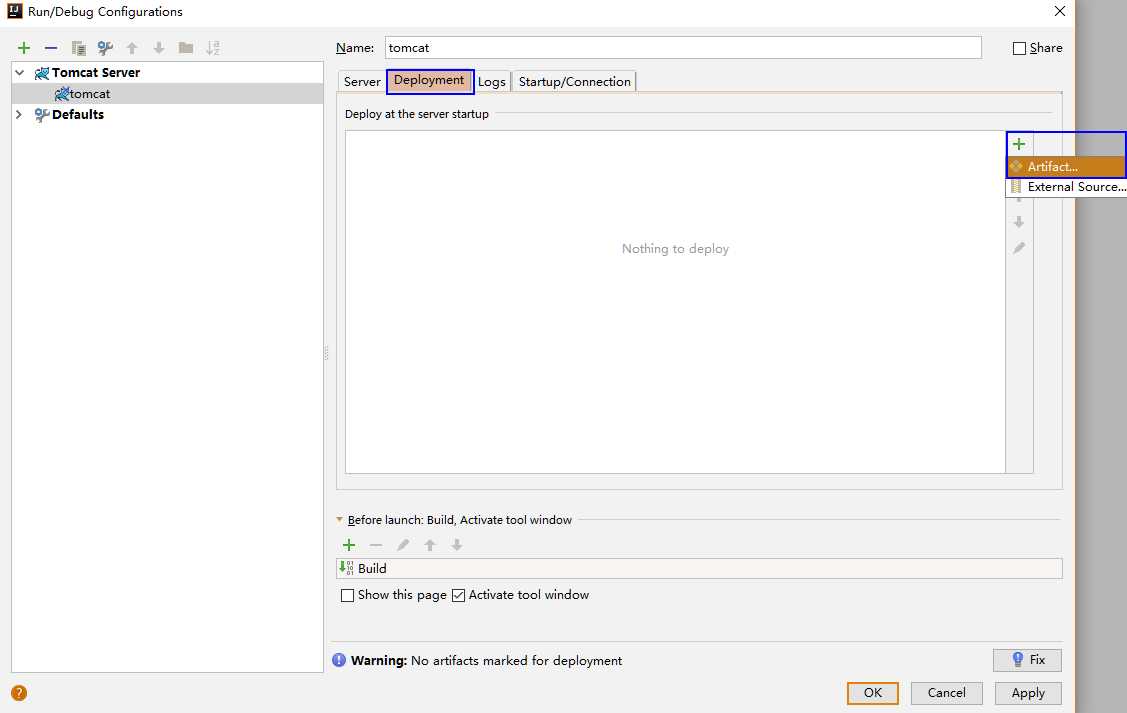Enable the Show this page checkbox
Screen dimensions: 1127x713
click(347, 595)
